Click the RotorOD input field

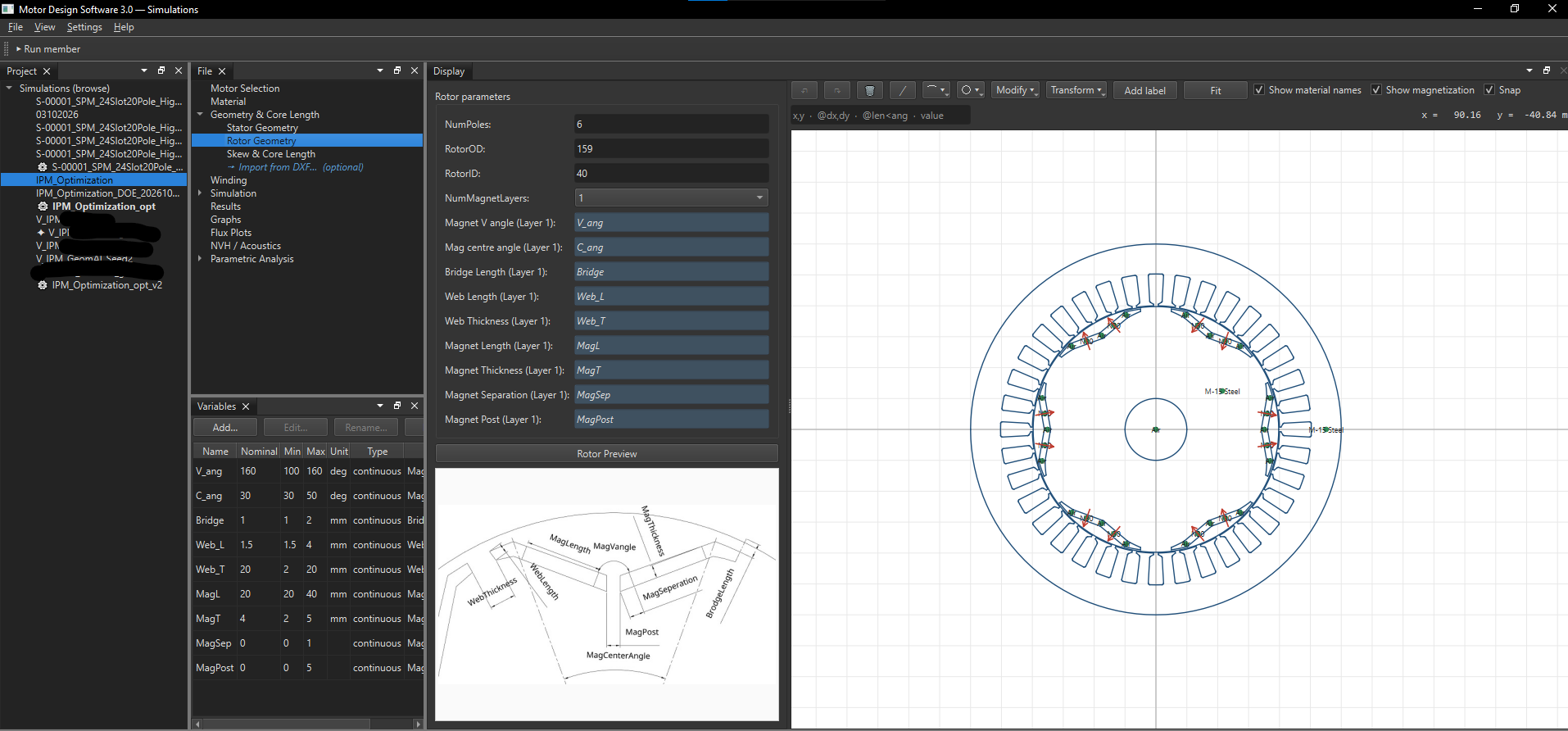tap(672, 148)
